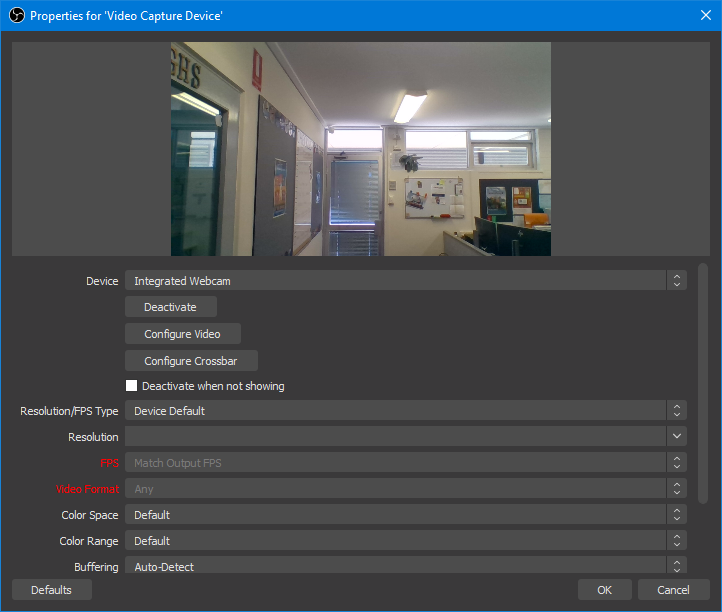Click the window title 'Properties for Video Capture Device'
This screenshot has width=722, height=612.
coord(126,16)
